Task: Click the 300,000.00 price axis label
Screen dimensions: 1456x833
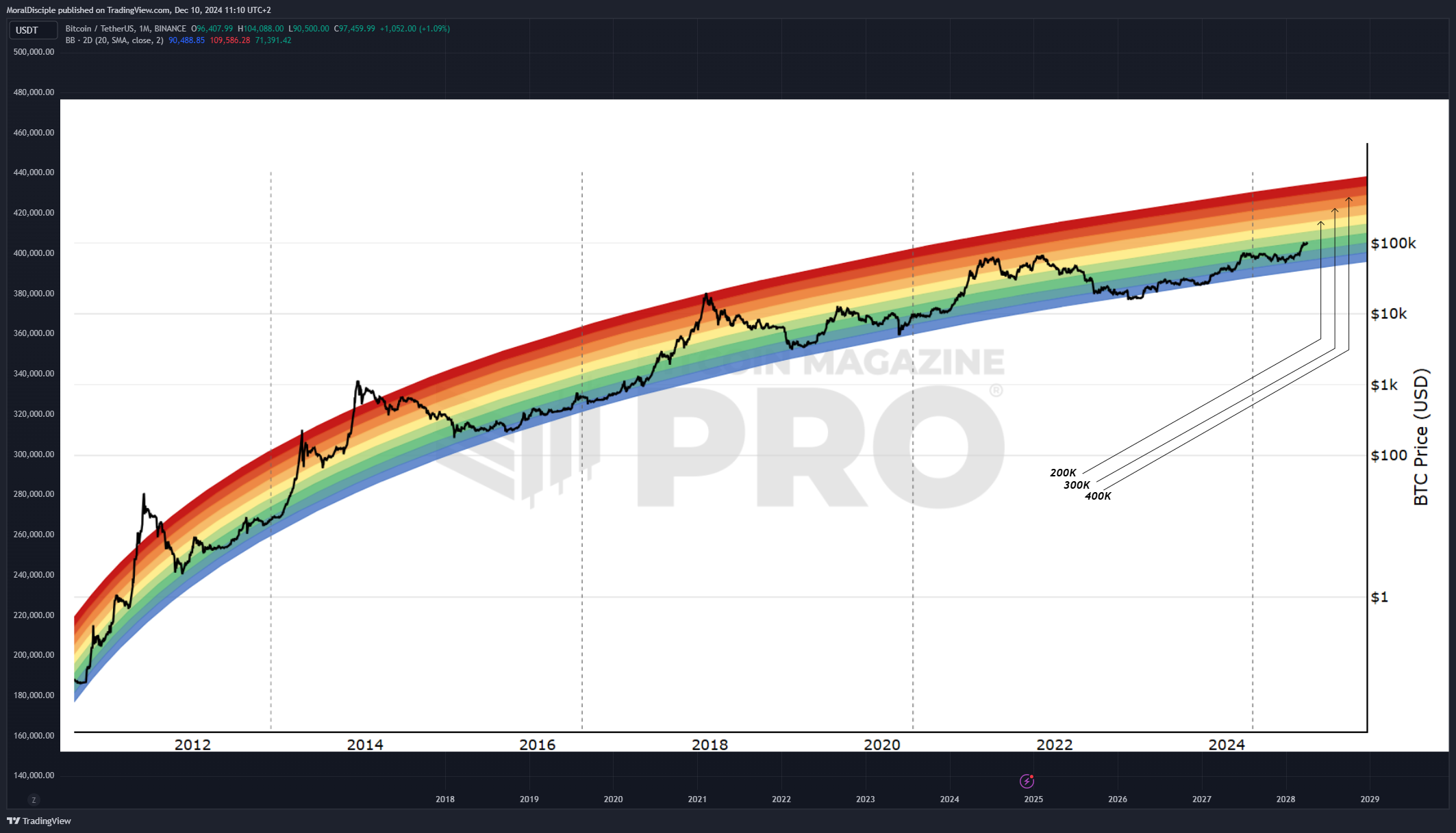Action: (34, 454)
